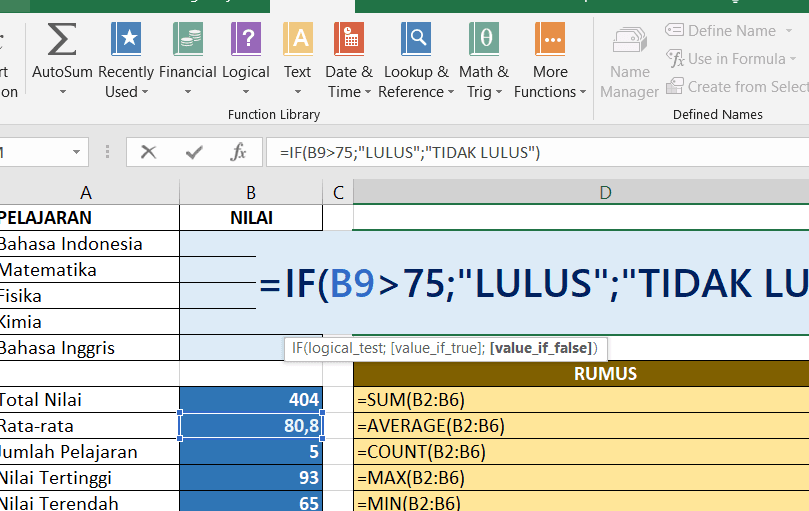This screenshot has width=809, height=511.
Task: Click the Insert Function fx icon
Action: click(x=238, y=152)
